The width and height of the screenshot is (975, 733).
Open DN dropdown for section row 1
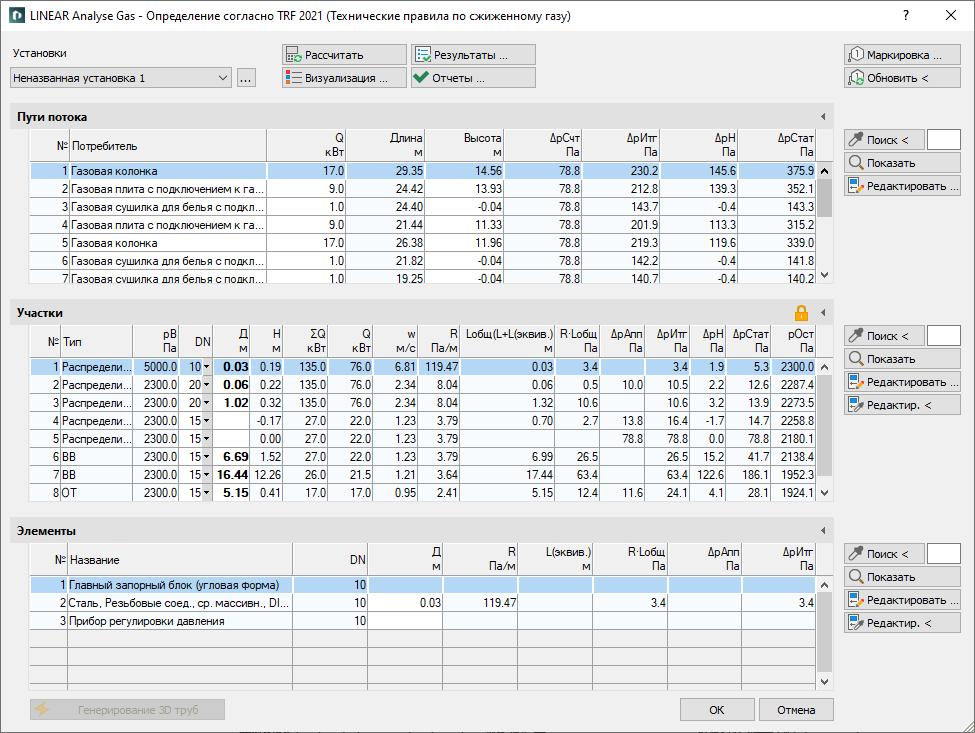[x=206, y=367]
